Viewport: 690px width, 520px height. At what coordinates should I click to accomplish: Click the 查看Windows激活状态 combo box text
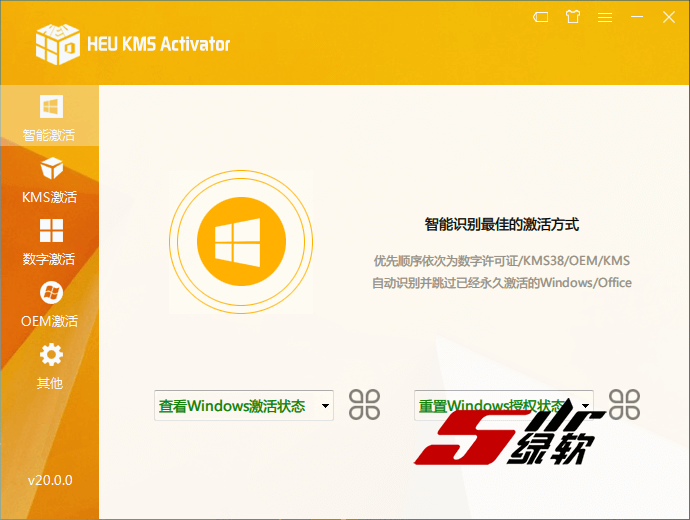[x=232, y=406]
